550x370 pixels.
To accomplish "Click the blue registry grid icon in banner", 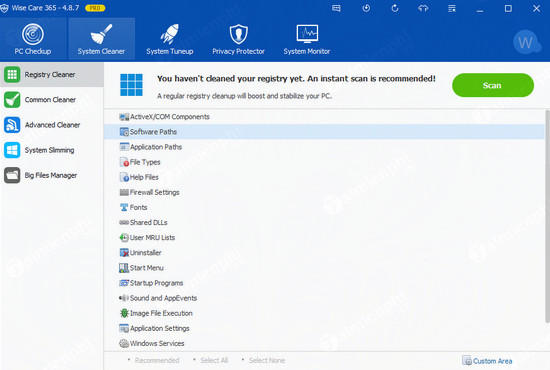I will pyautogui.click(x=132, y=85).
